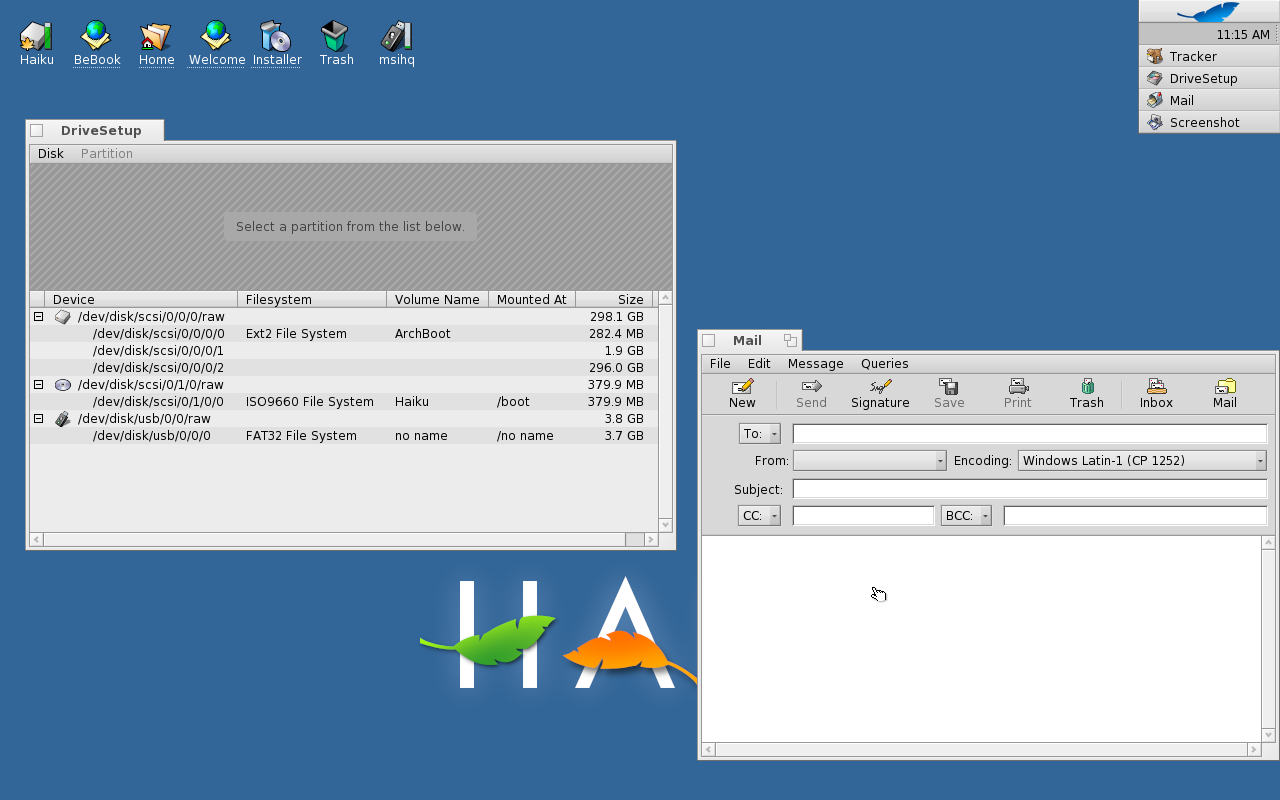This screenshot has width=1280, height=800.
Task: Open the To: recipient dropdown
Action: pos(759,434)
